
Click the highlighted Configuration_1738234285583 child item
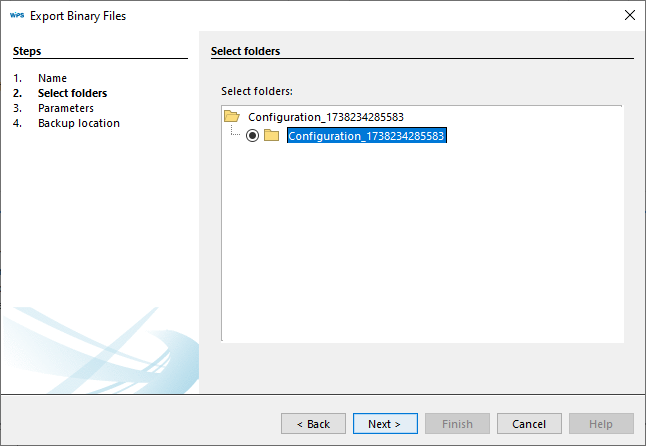point(366,136)
